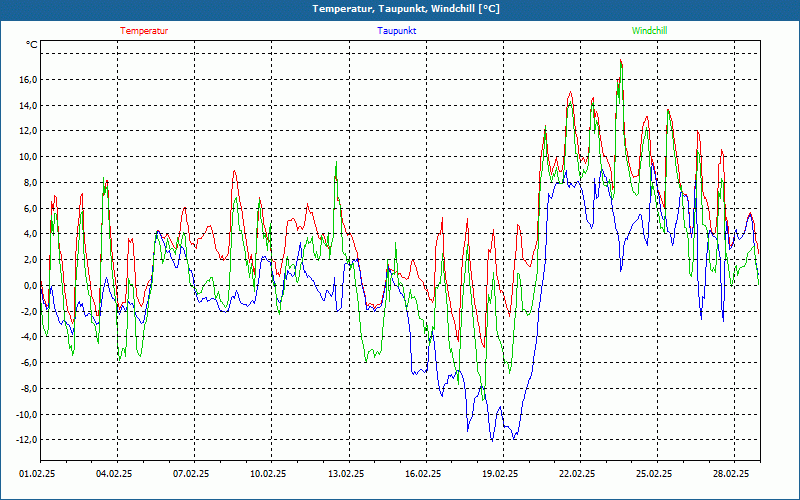Screen dimensions: 800x500
Task: Click the 22.02.25 date label
Action: (577, 474)
